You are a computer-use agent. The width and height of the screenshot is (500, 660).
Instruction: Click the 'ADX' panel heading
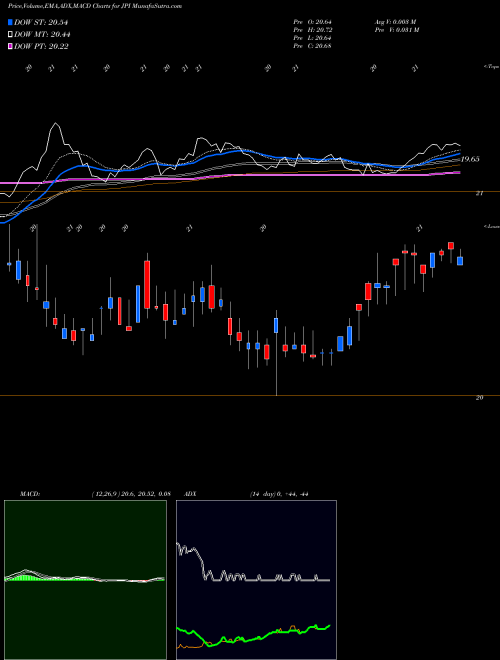click(191, 494)
